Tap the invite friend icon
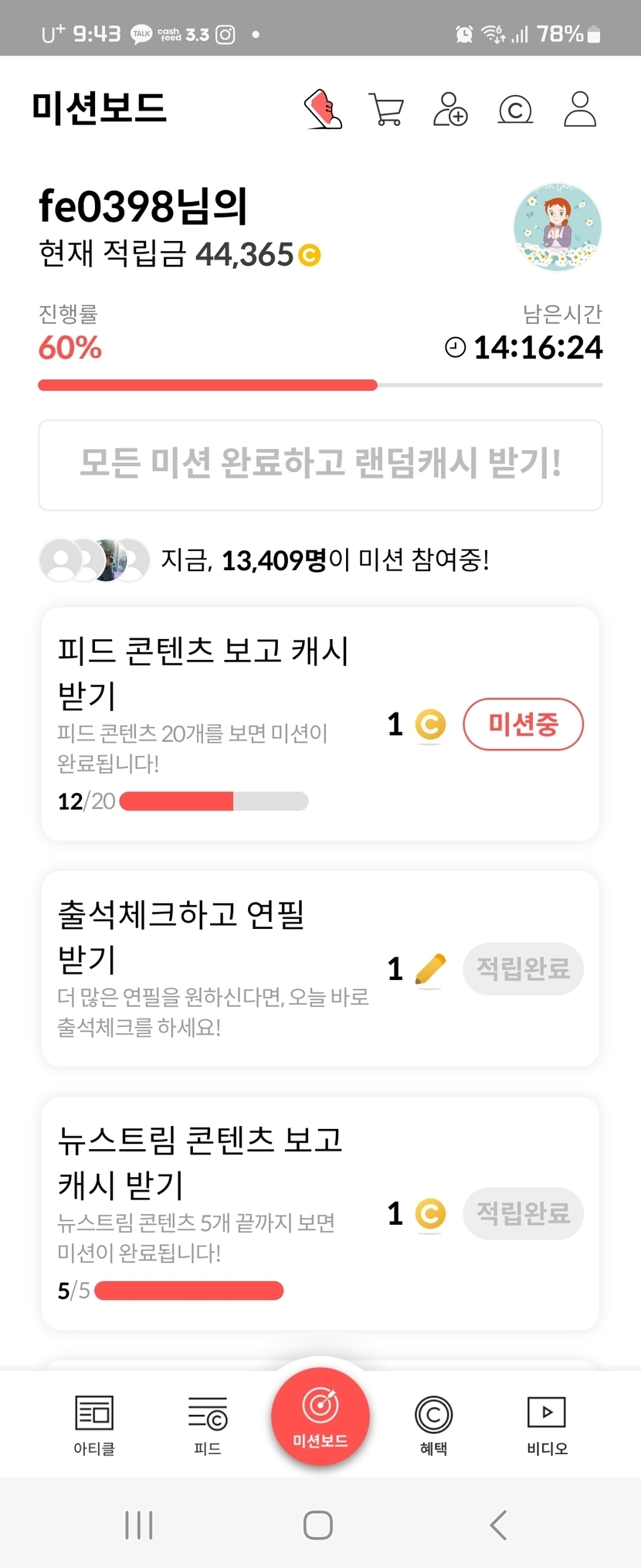Screen dimensions: 641x1568 [450, 109]
